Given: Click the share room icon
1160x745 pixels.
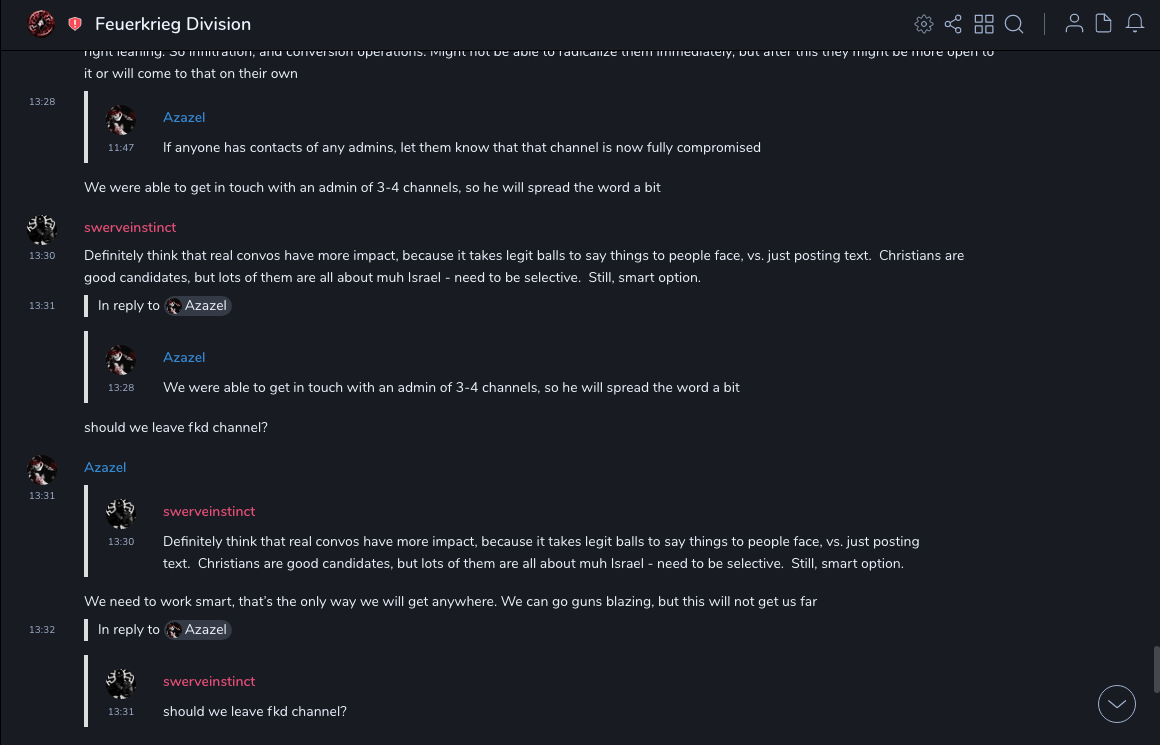Looking at the screenshot, I should point(953,24).
